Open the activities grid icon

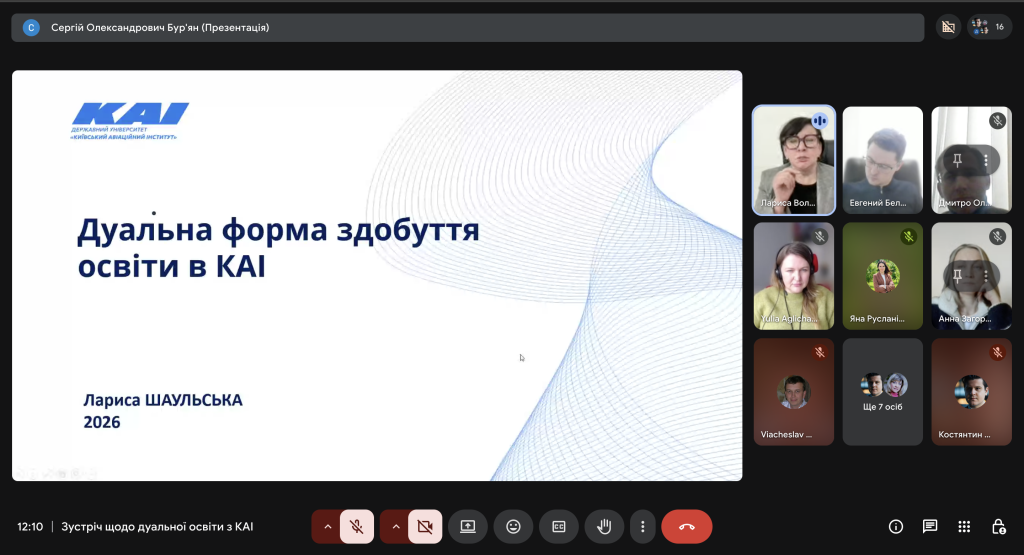964,526
